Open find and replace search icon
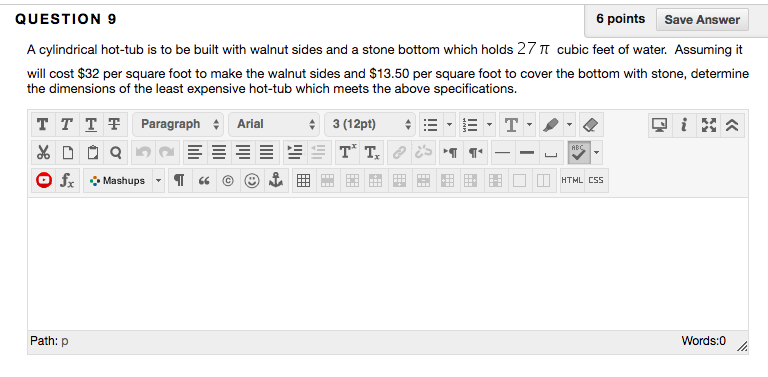This screenshot has height=377, width=768. tap(115, 153)
